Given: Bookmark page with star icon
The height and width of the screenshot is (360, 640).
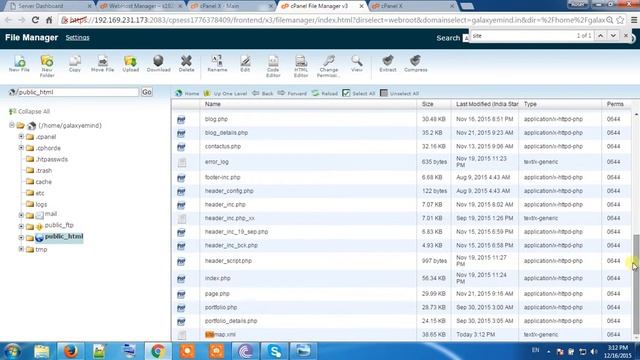Looking at the screenshot, I should (x=620, y=20).
